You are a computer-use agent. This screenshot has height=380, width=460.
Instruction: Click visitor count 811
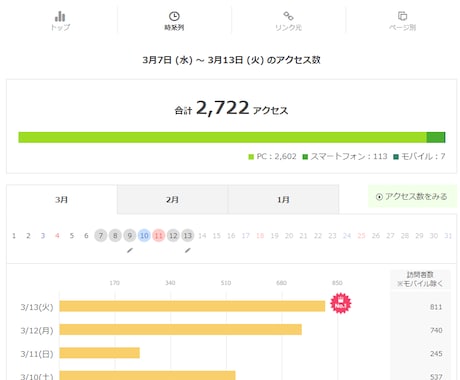point(436,307)
